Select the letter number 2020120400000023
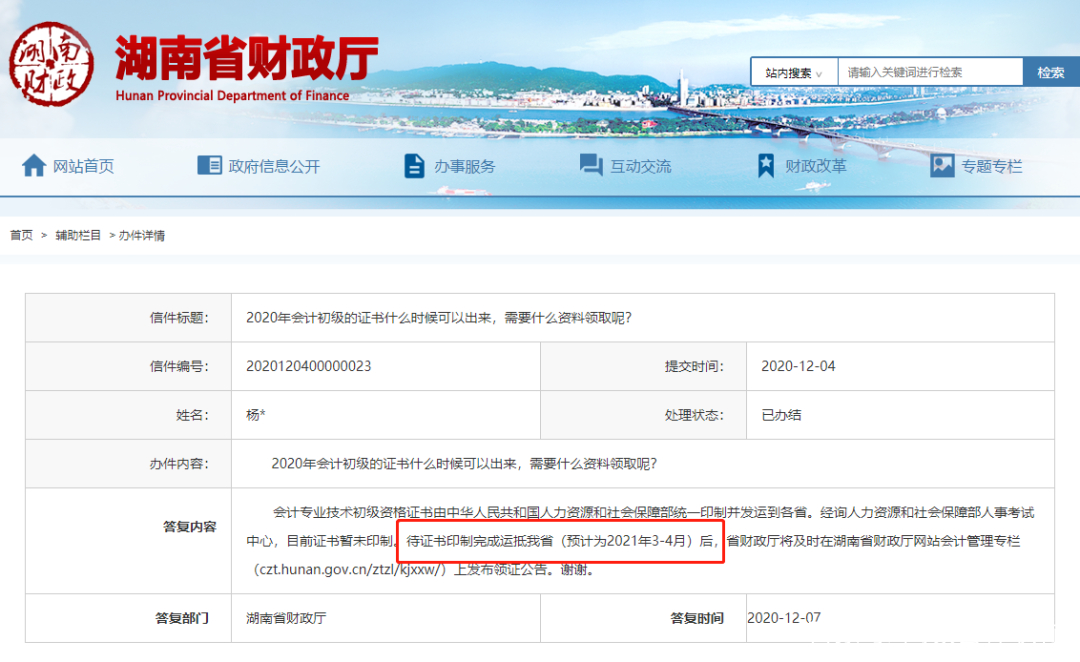This screenshot has width=1080, height=662. [x=309, y=366]
